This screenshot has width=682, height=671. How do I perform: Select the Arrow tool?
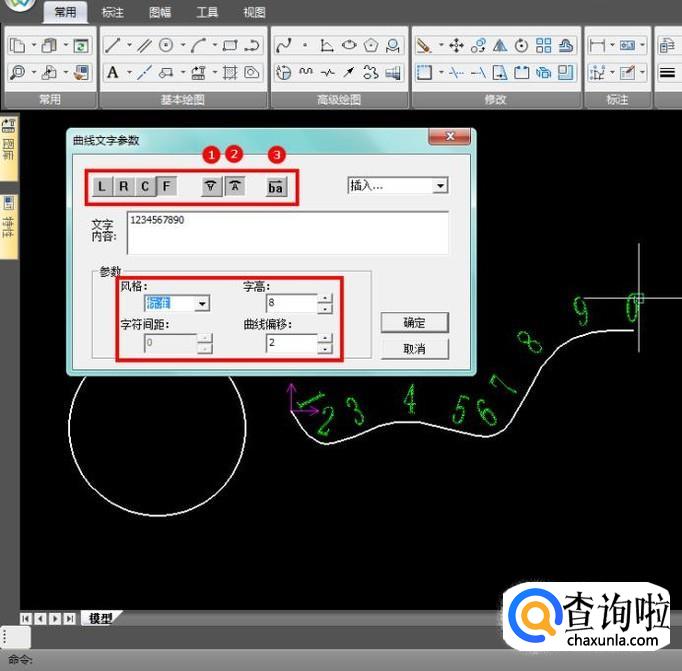click(x=349, y=72)
